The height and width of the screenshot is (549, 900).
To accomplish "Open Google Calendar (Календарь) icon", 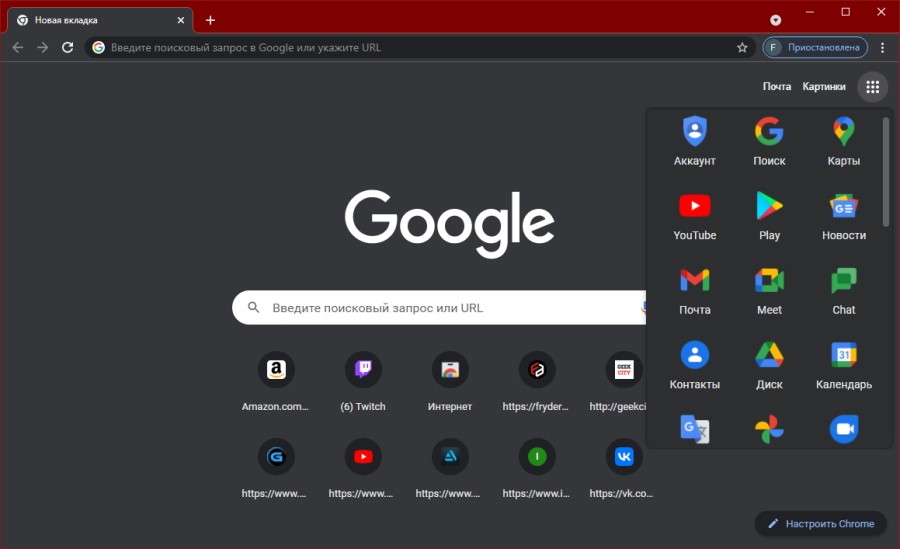I will 843,355.
